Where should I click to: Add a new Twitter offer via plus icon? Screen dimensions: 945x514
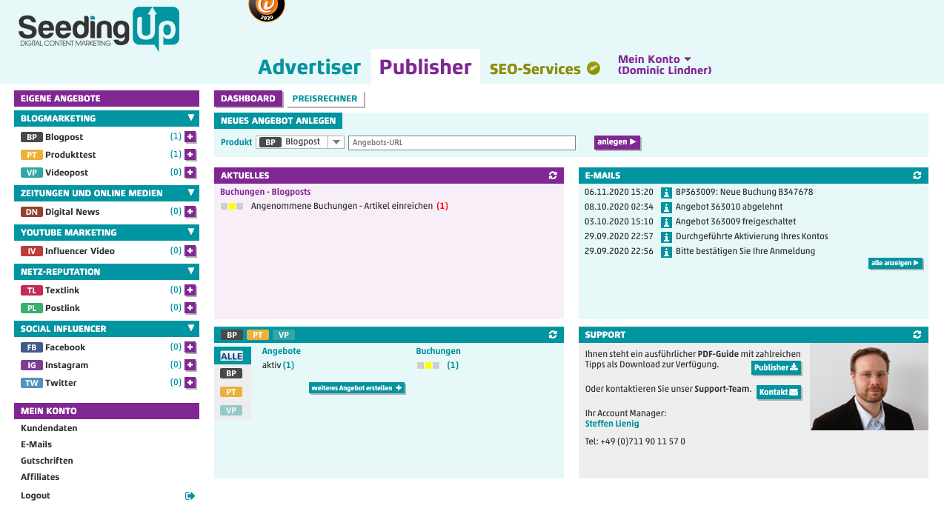[x=190, y=383]
